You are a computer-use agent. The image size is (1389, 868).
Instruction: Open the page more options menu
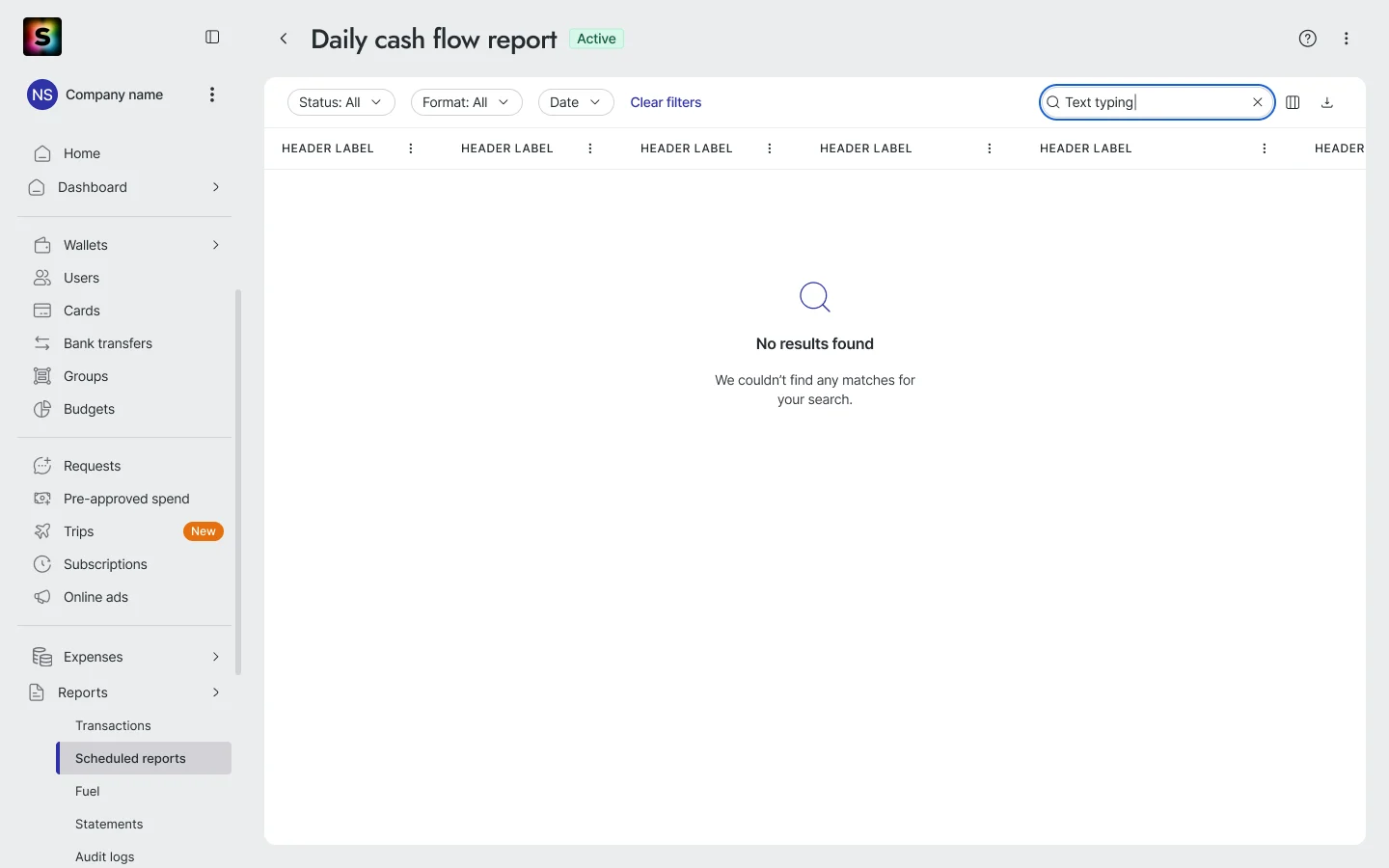[1347, 39]
